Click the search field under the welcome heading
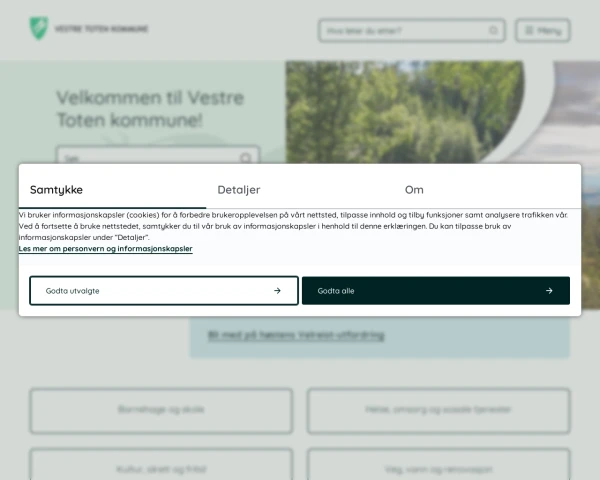Viewport: 600px width, 480px height. [158, 155]
